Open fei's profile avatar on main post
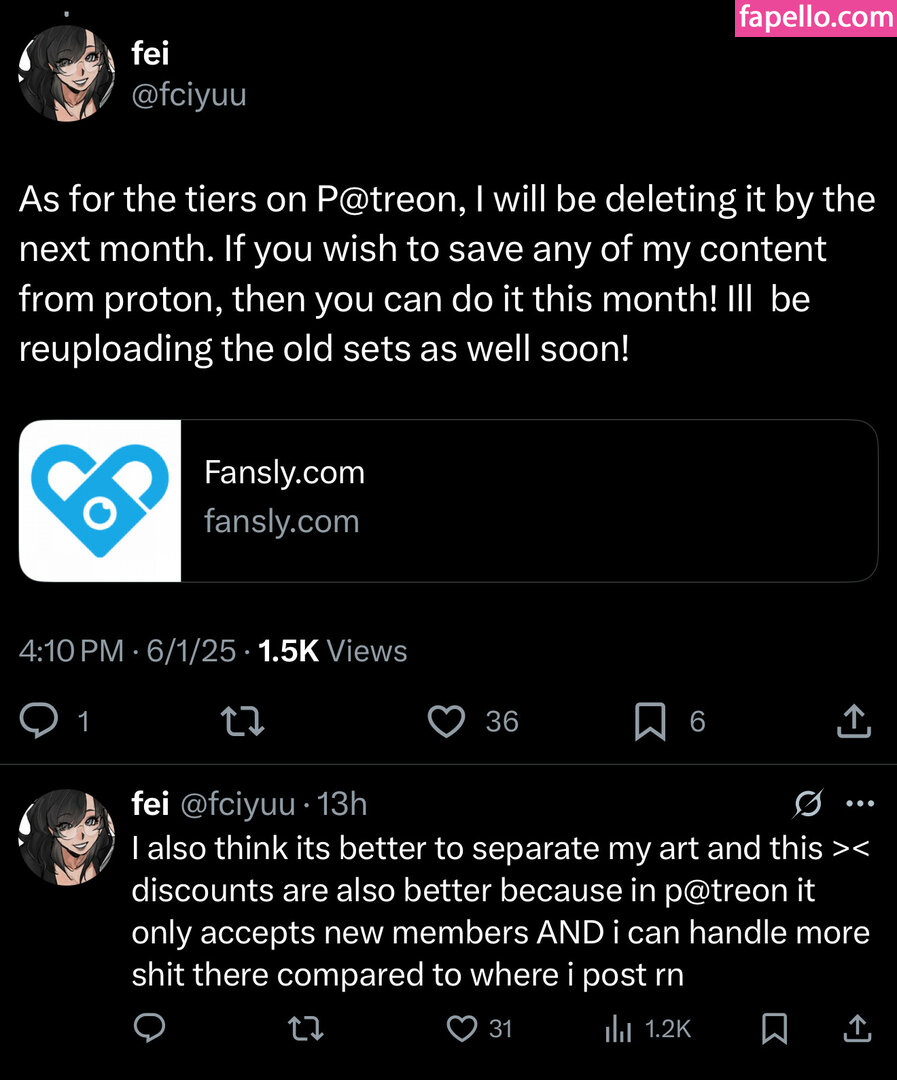The width and height of the screenshot is (897, 1080). [66, 74]
